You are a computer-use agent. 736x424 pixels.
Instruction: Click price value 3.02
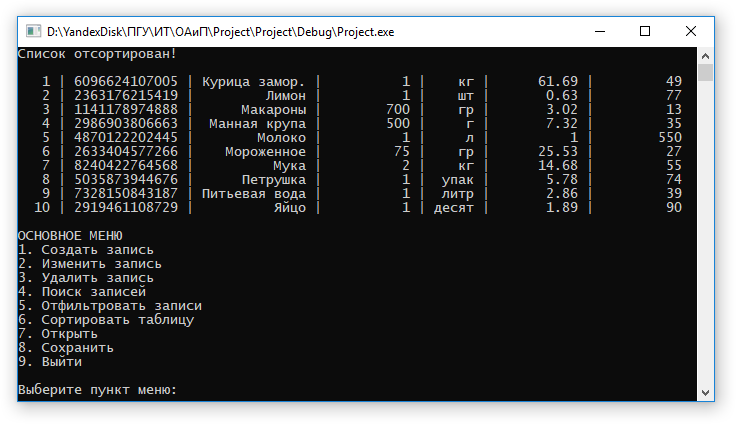click(562, 109)
